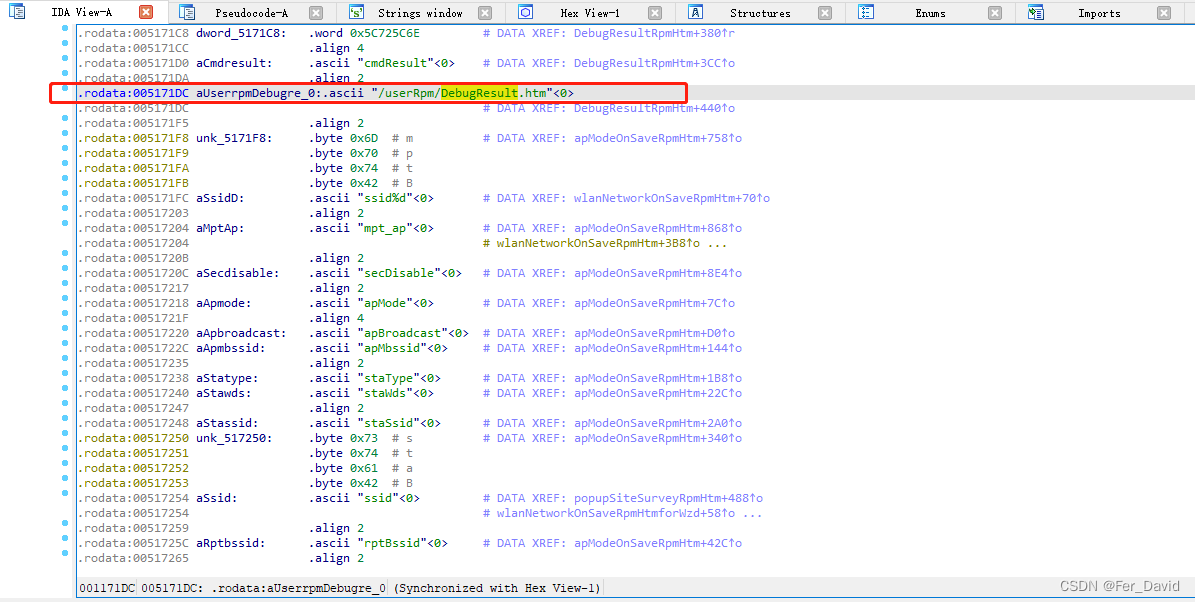Follow XREF DebugResultRpmHtm+3CC

(x=654, y=62)
